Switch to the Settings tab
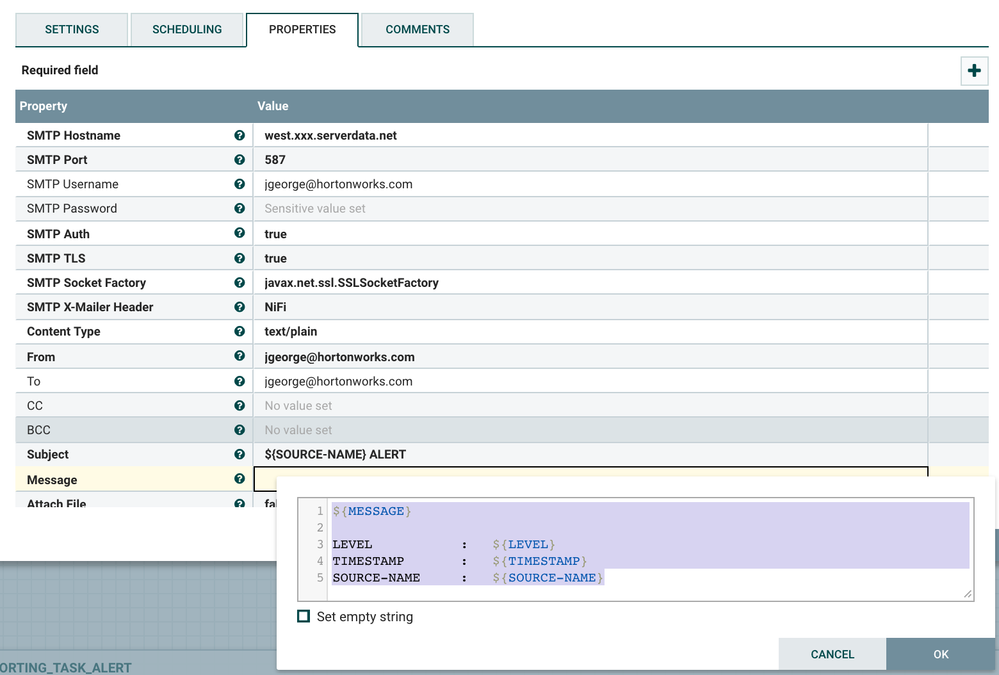Viewport: 999px width, 675px height. tap(72, 30)
